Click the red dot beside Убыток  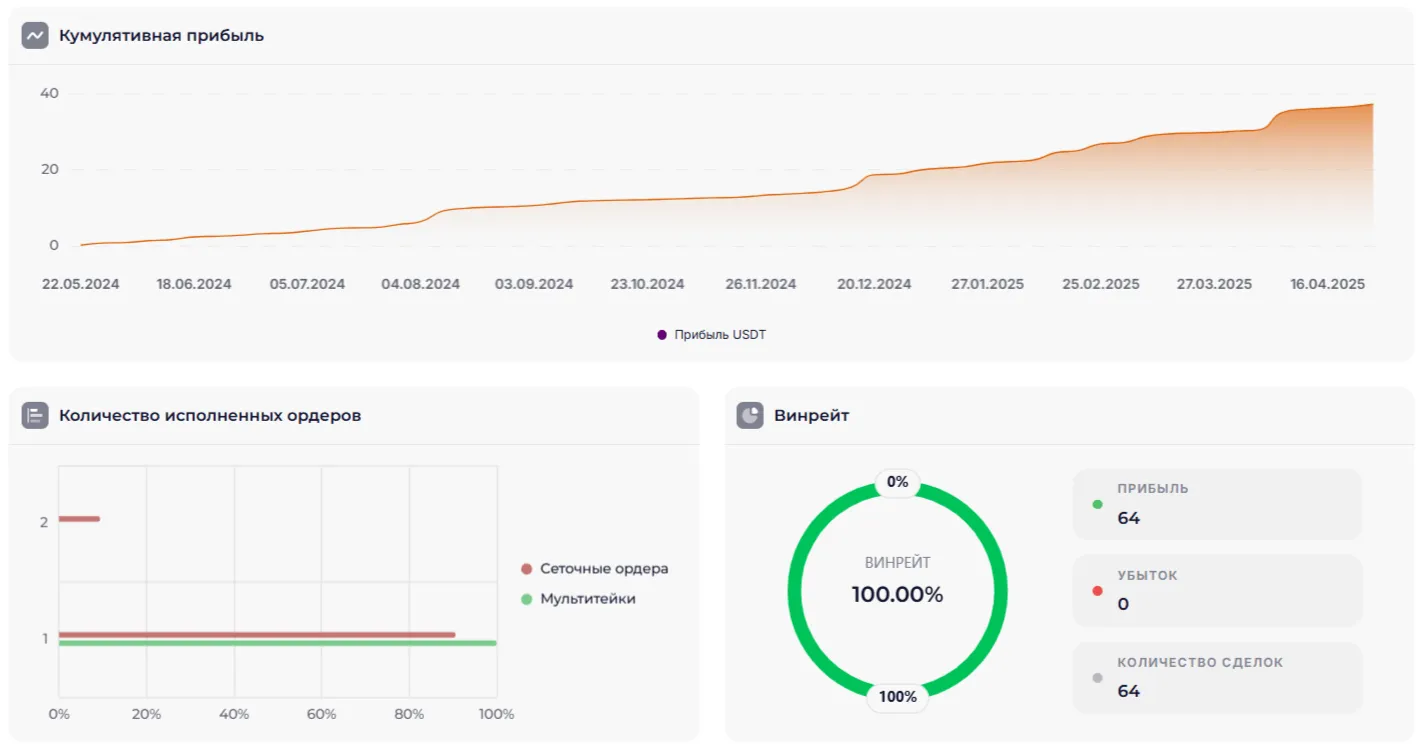point(1098,591)
